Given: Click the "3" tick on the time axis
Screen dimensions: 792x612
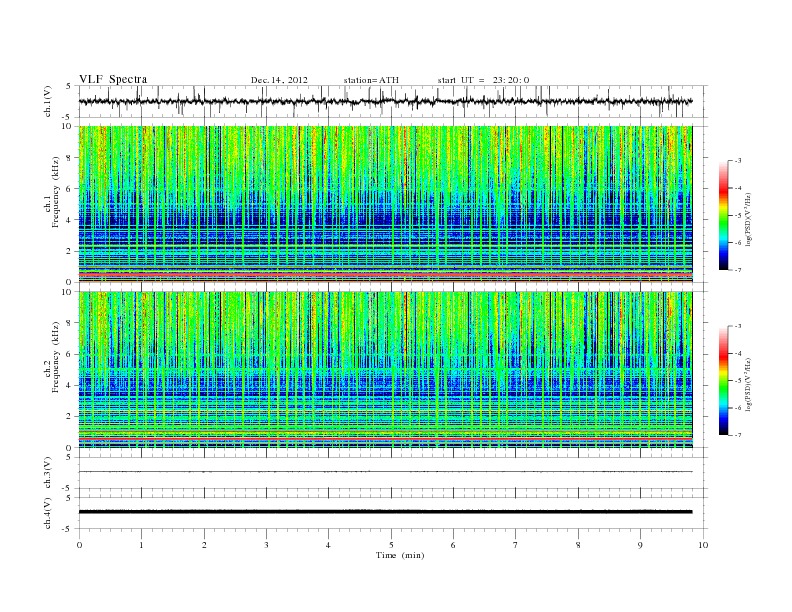Looking at the screenshot, I should tap(266, 545).
